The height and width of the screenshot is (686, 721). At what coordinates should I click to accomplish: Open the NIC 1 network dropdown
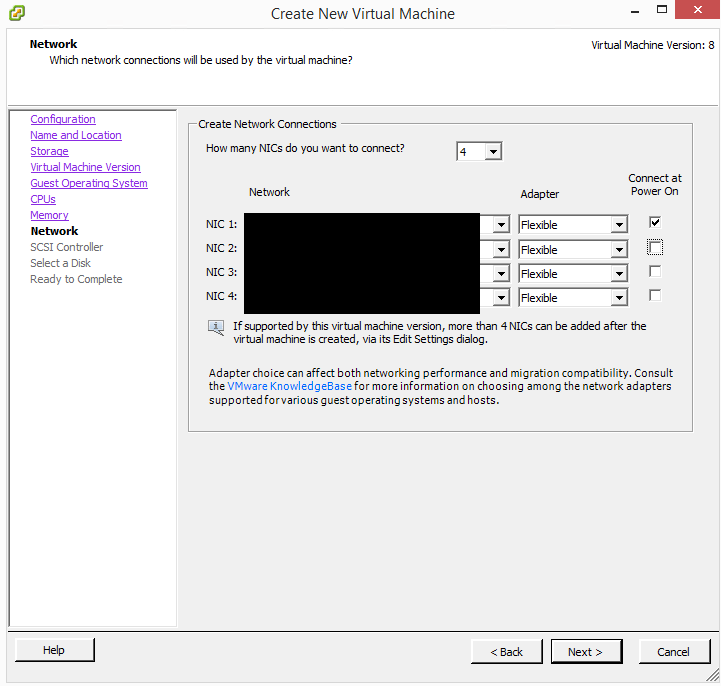click(501, 225)
